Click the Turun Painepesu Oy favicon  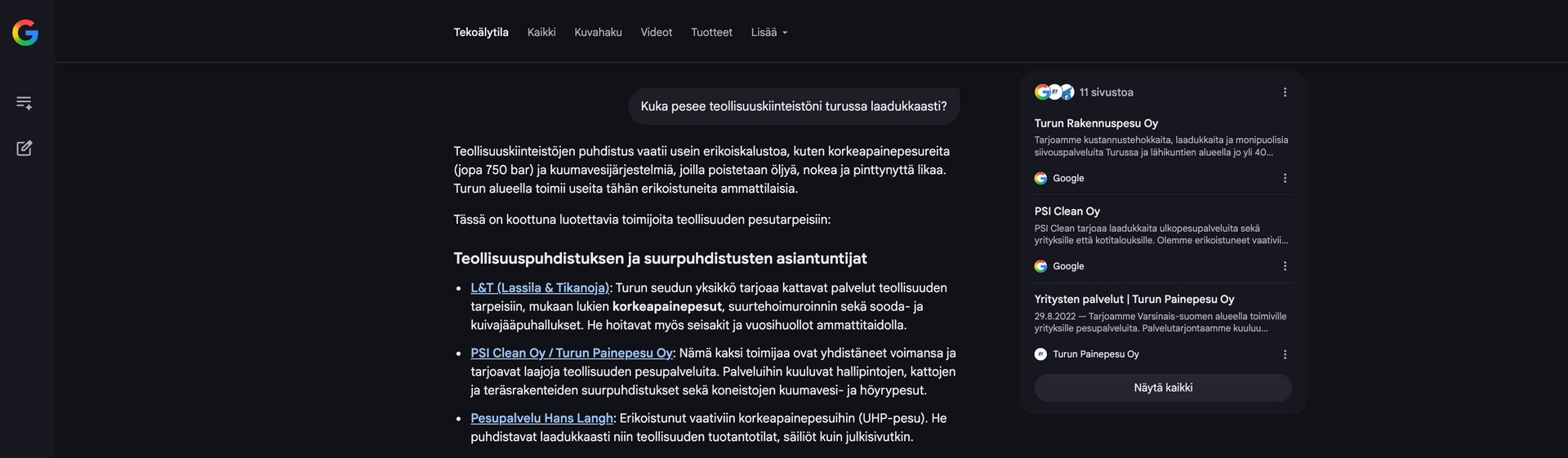point(1040,354)
